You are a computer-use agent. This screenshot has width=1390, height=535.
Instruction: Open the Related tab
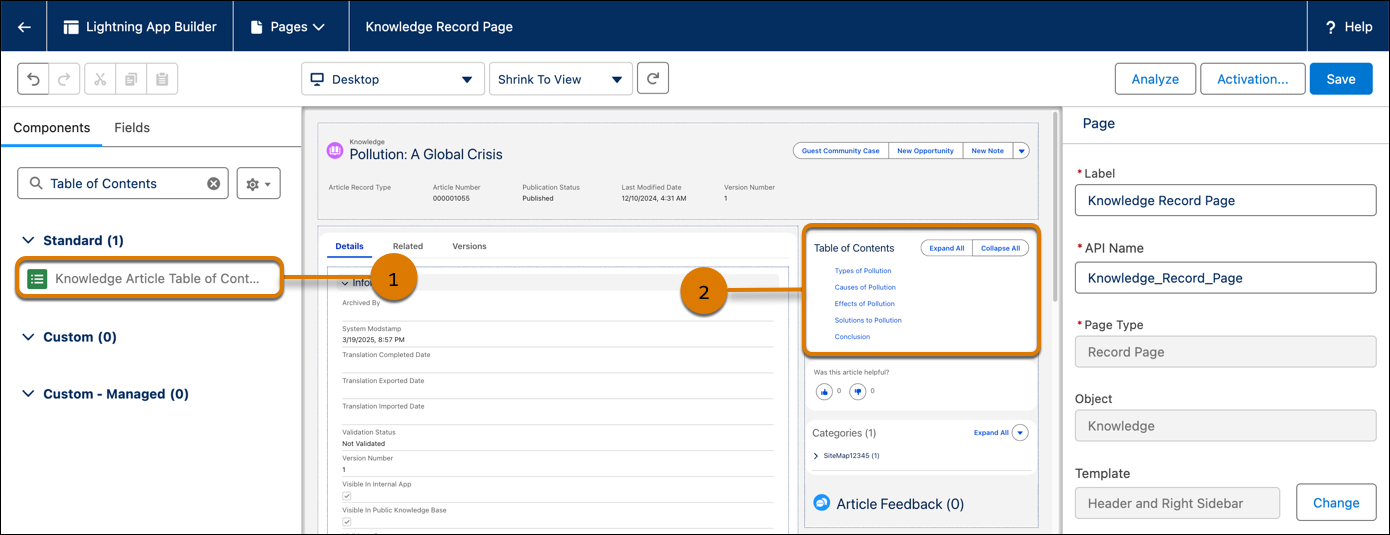click(407, 246)
